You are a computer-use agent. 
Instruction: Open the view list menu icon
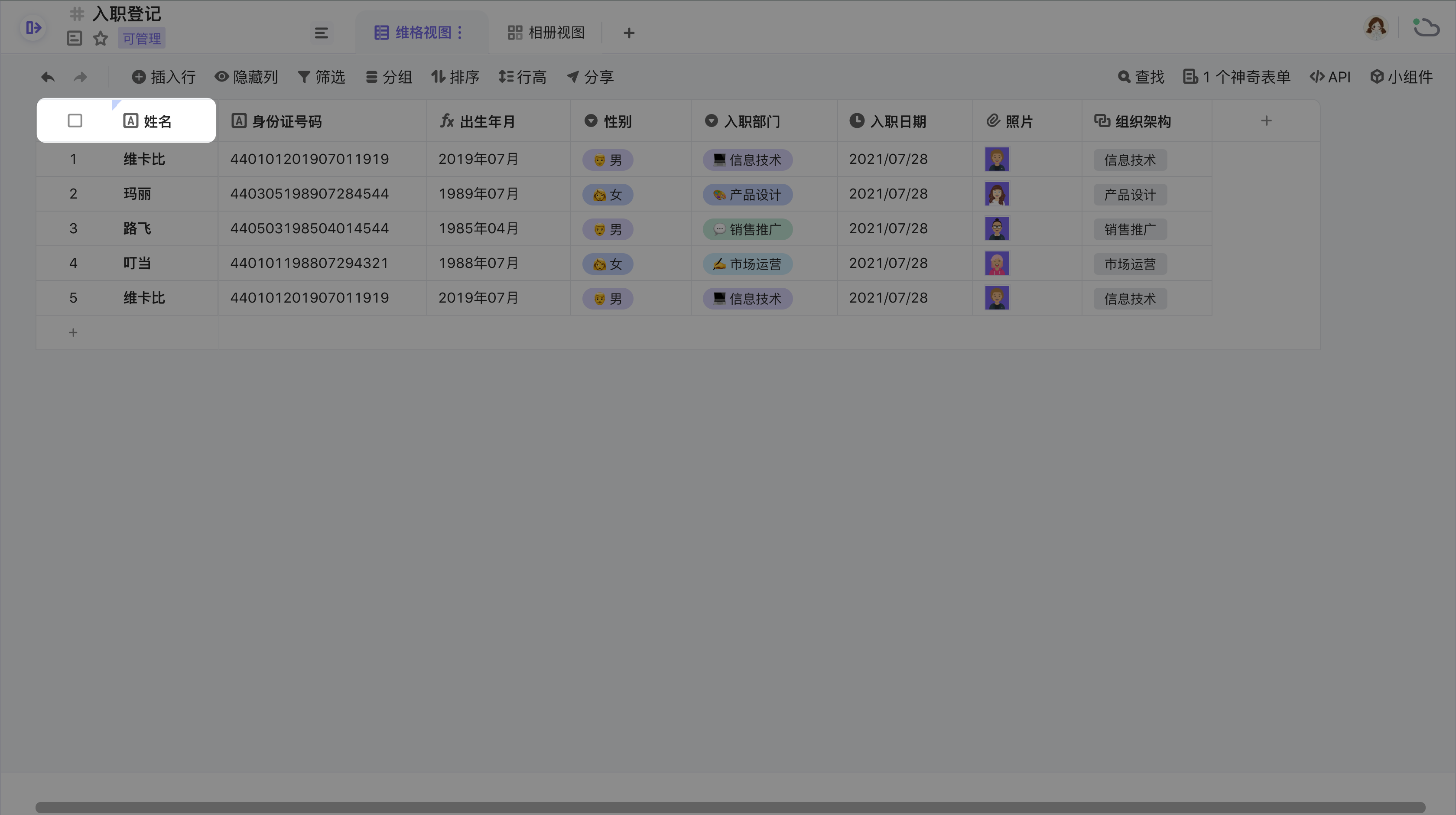[x=321, y=33]
